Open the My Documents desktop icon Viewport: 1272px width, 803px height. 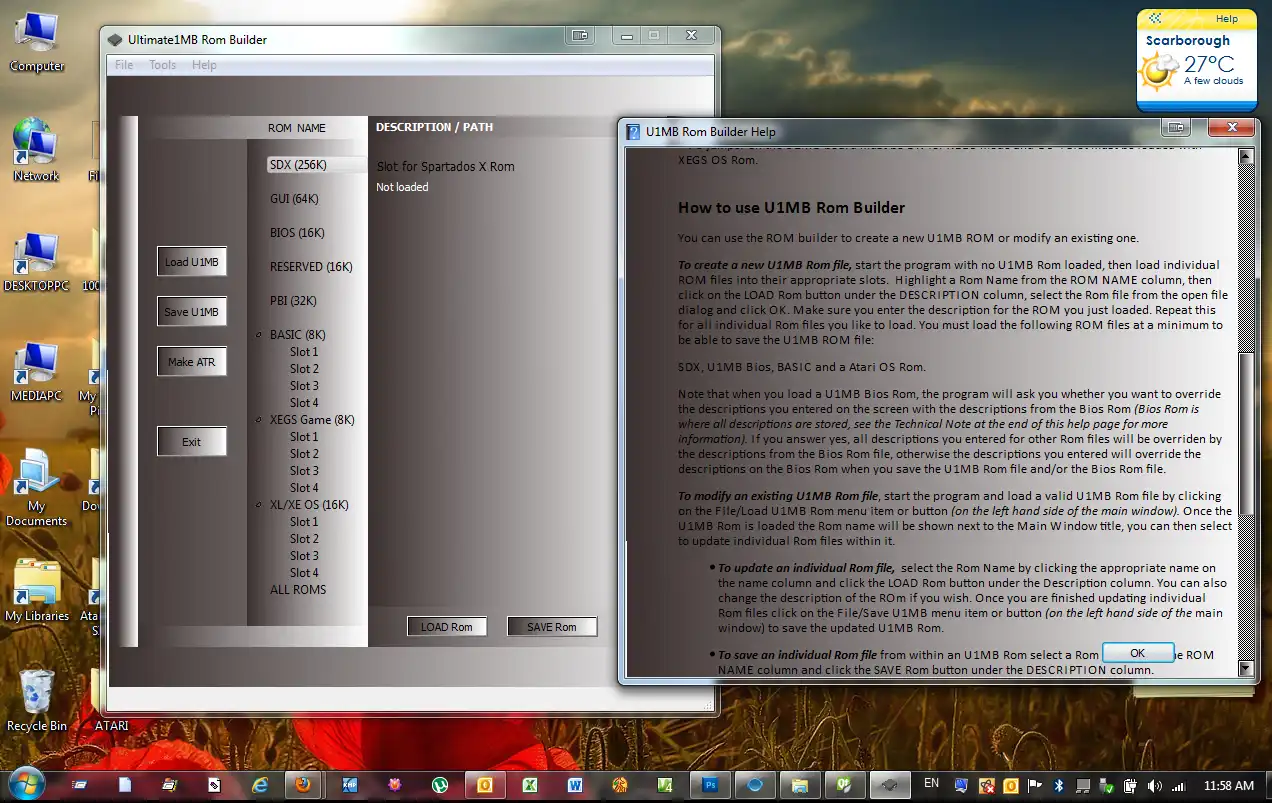tap(36, 487)
